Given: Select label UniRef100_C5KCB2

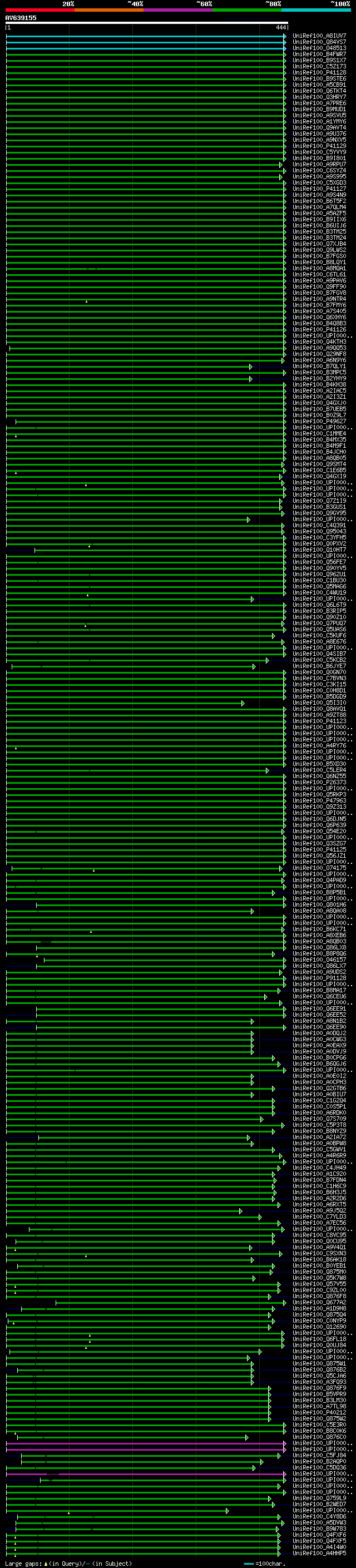Looking at the screenshot, I should [319, 660].
